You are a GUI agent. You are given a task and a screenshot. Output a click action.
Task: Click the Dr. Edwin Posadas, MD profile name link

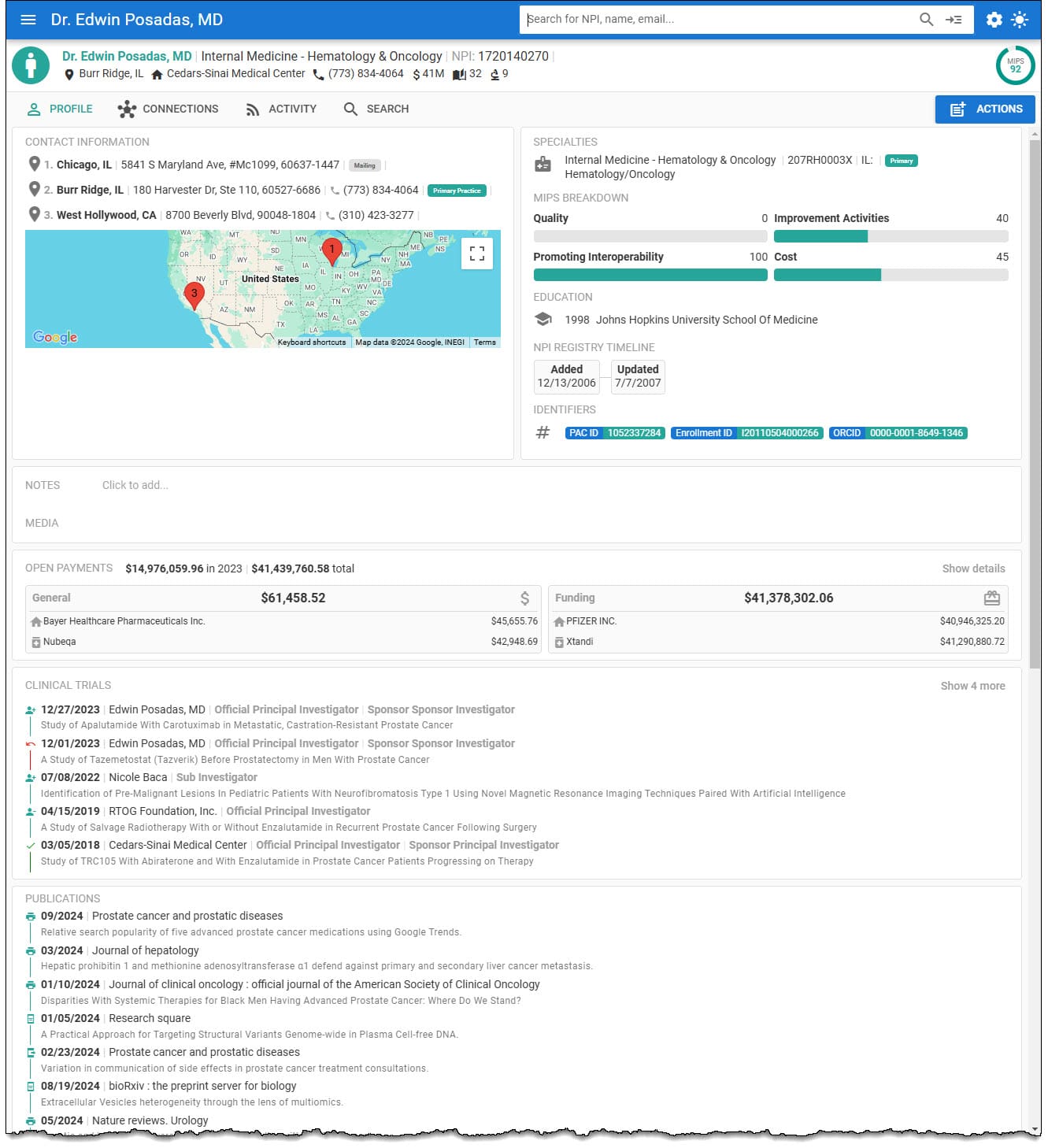click(x=127, y=57)
